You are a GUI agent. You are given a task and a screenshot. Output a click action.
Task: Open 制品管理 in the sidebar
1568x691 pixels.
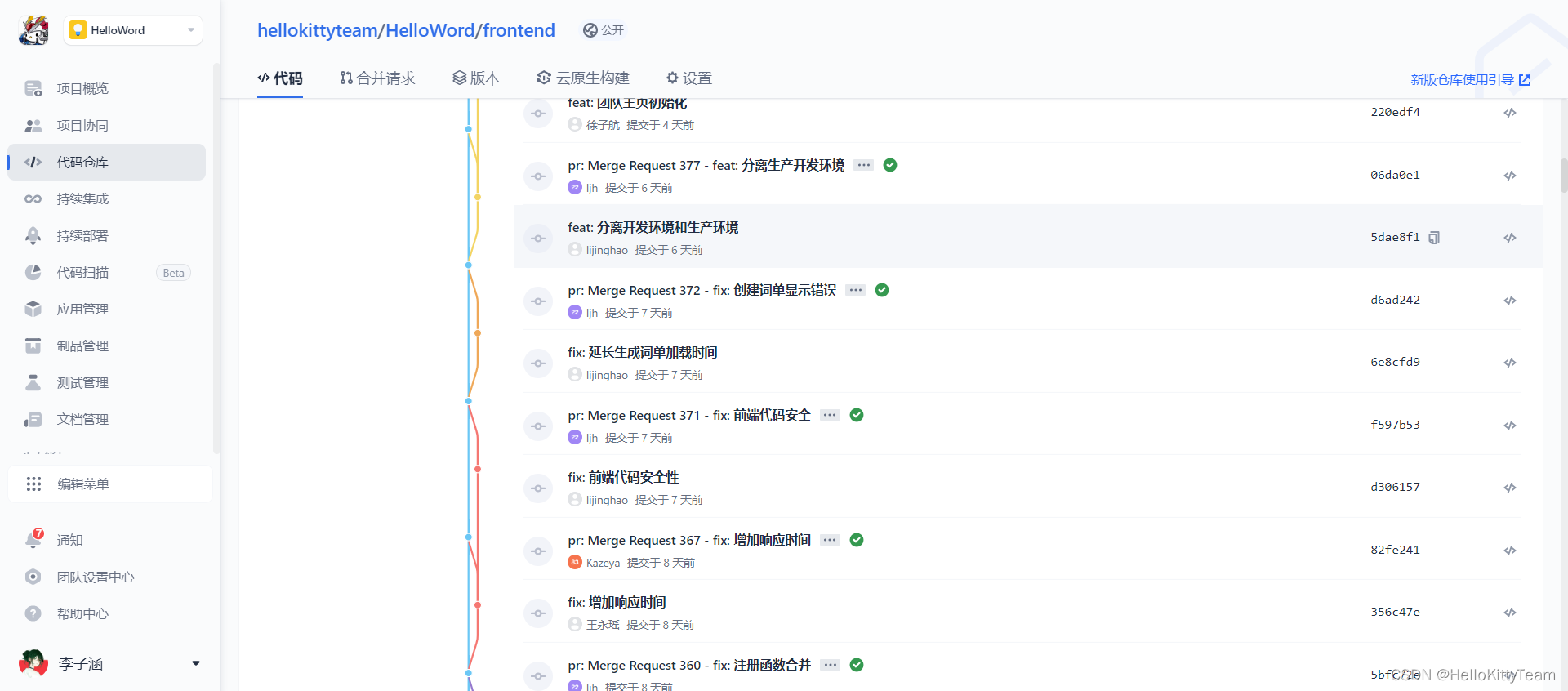click(x=106, y=345)
